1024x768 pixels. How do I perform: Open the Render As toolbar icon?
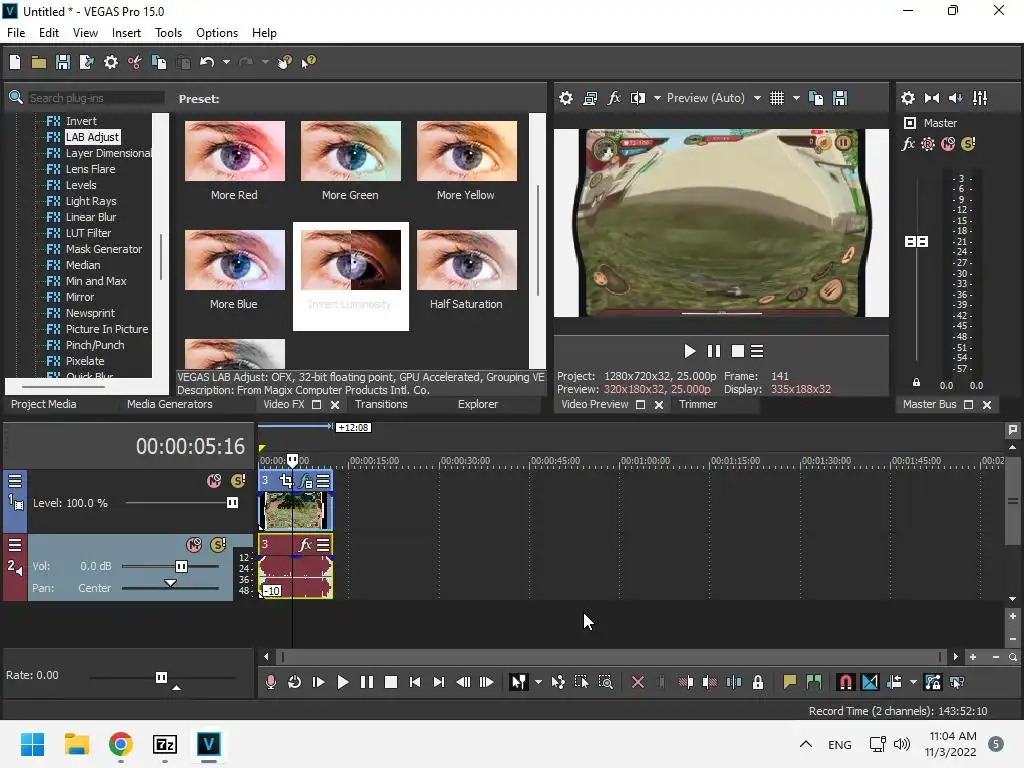pos(86,62)
